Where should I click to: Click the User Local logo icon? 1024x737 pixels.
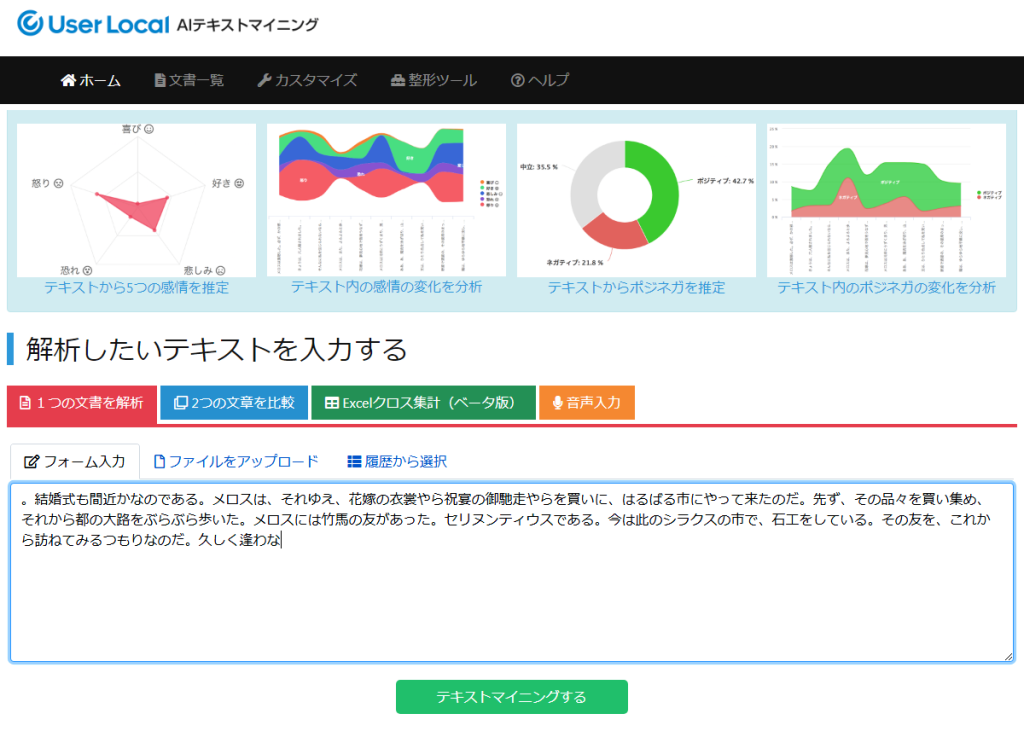click(30, 23)
